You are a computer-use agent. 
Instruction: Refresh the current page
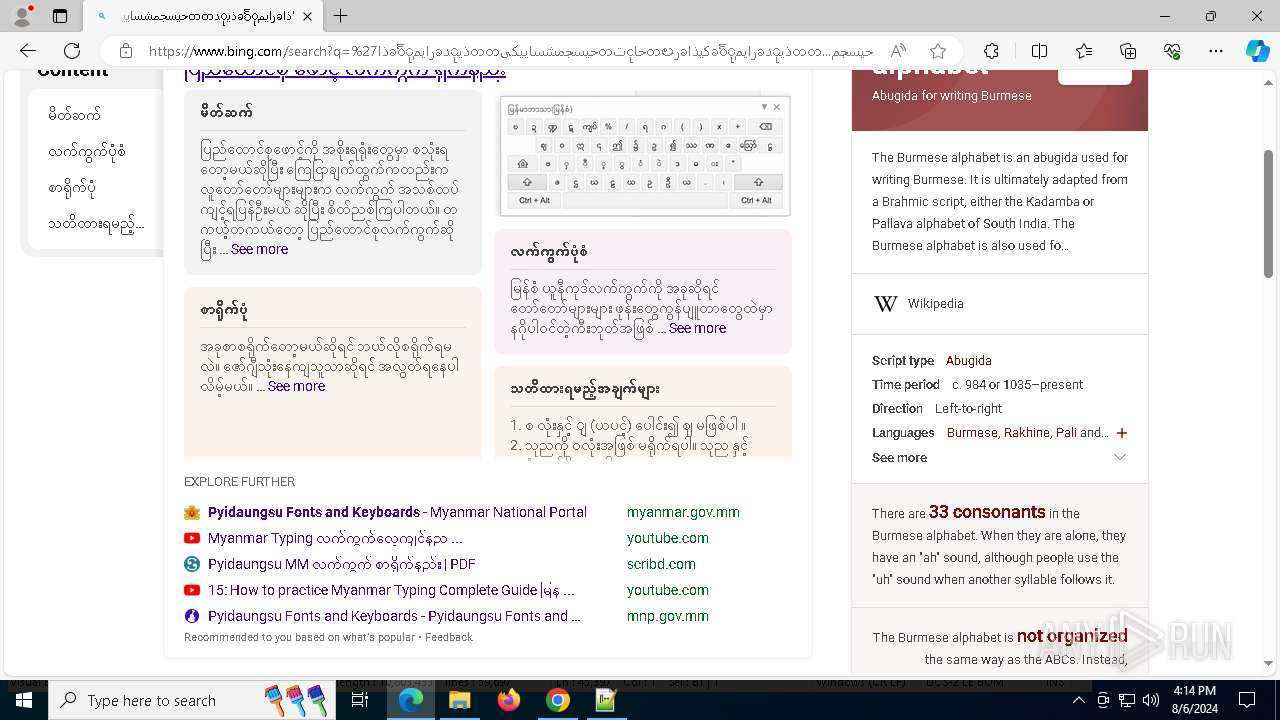pos(72,51)
